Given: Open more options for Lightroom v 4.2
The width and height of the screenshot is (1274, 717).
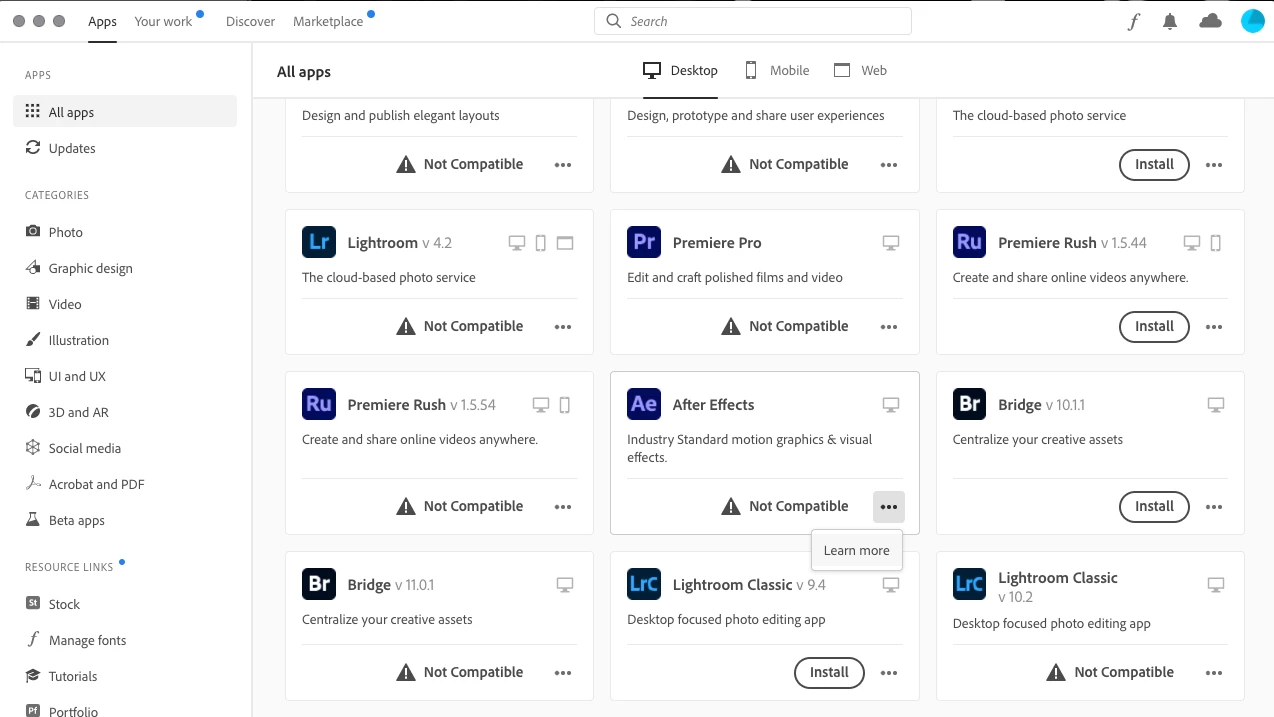Looking at the screenshot, I should 563,326.
